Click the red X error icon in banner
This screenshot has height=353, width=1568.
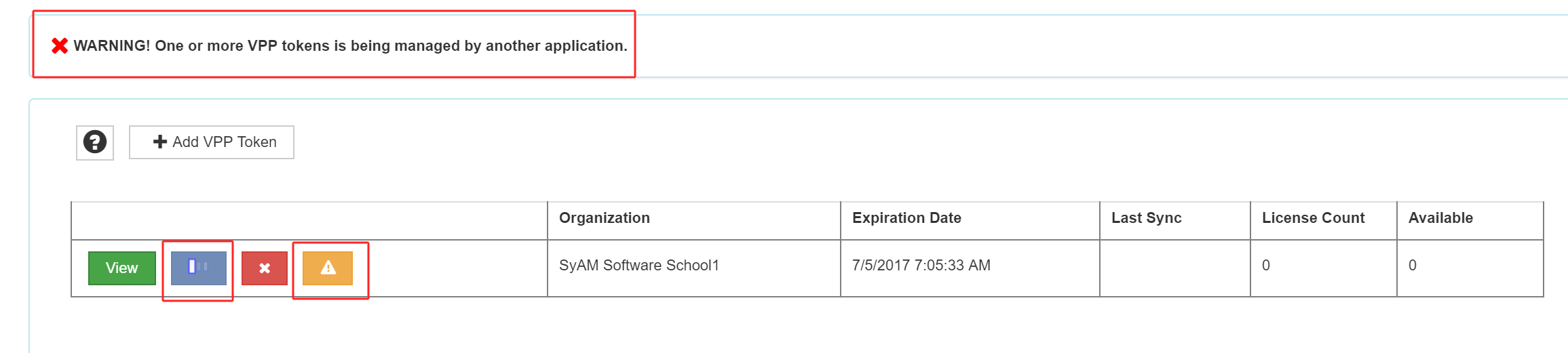[60, 45]
